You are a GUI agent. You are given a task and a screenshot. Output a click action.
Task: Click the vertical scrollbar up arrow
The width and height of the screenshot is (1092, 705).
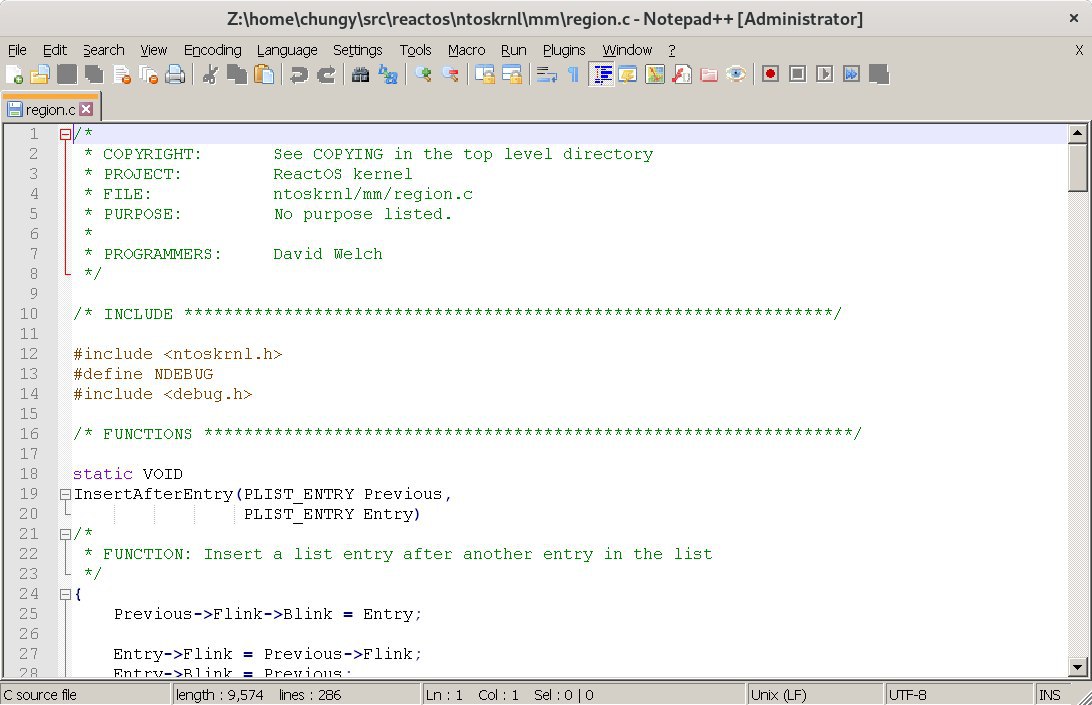coord(1077,133)
